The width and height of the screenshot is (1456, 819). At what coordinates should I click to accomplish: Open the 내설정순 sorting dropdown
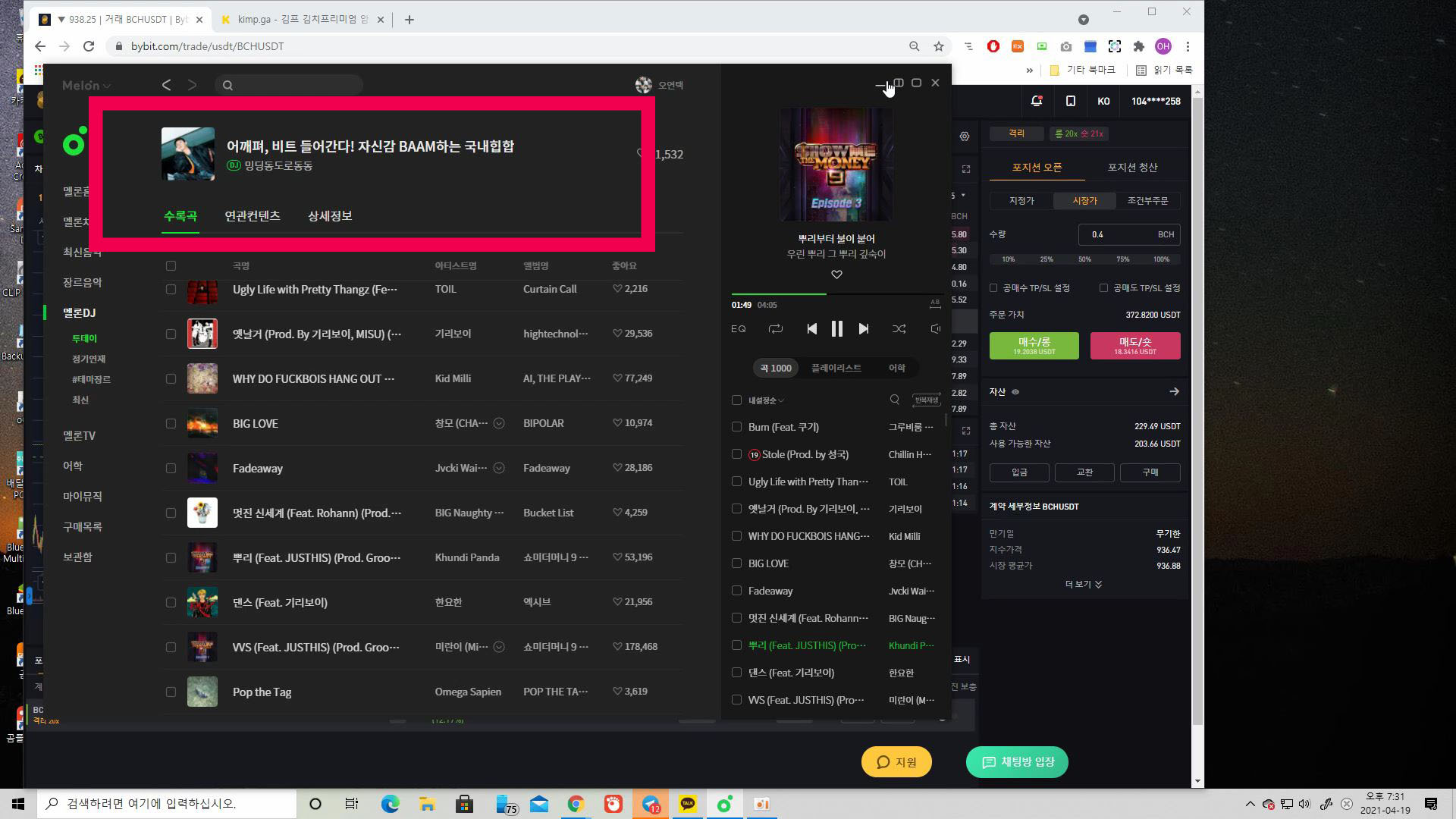(x=758, y=400)
